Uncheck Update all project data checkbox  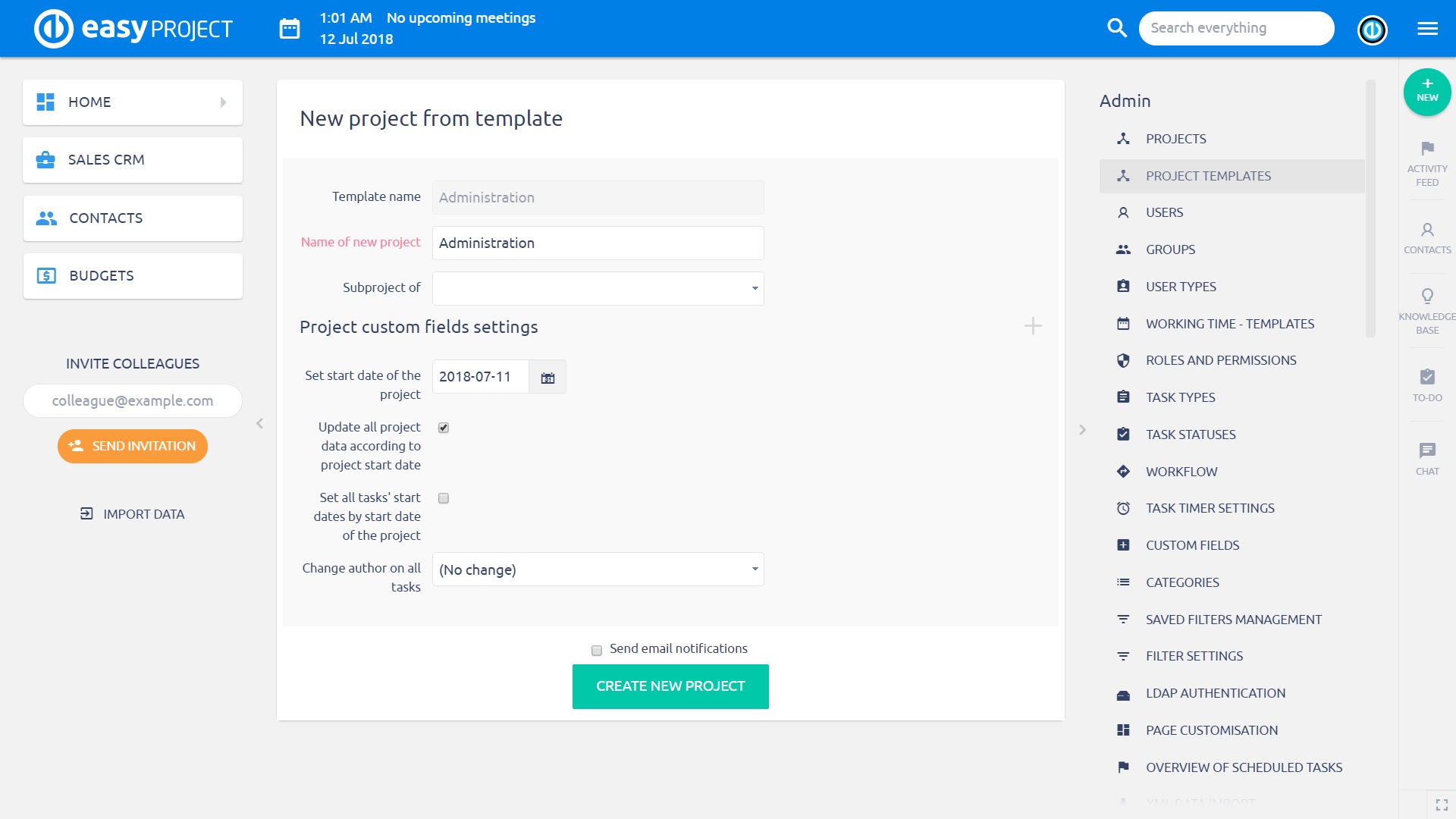point(444,428)
